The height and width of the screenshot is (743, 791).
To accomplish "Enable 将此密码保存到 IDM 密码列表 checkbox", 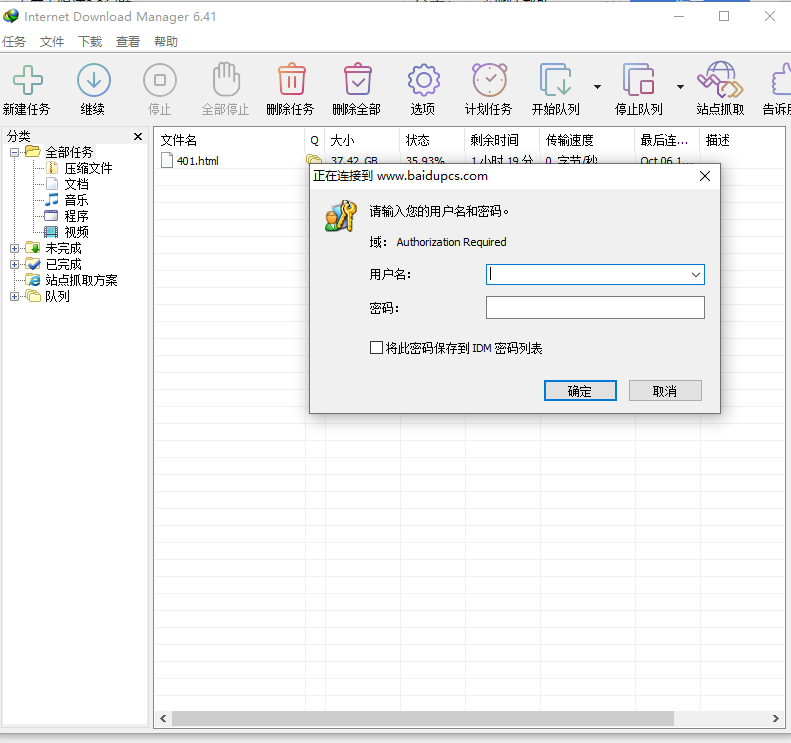I will click(376, 348).
